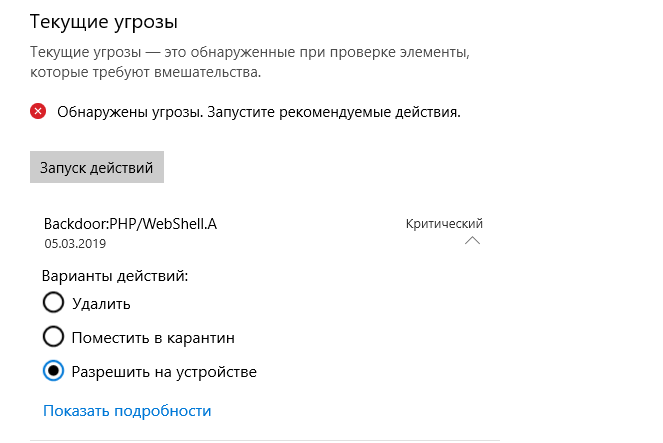Click the Удалить option label text
This screenshot has width=663, height=443.
pyautogui.click(x=101, y=303)
